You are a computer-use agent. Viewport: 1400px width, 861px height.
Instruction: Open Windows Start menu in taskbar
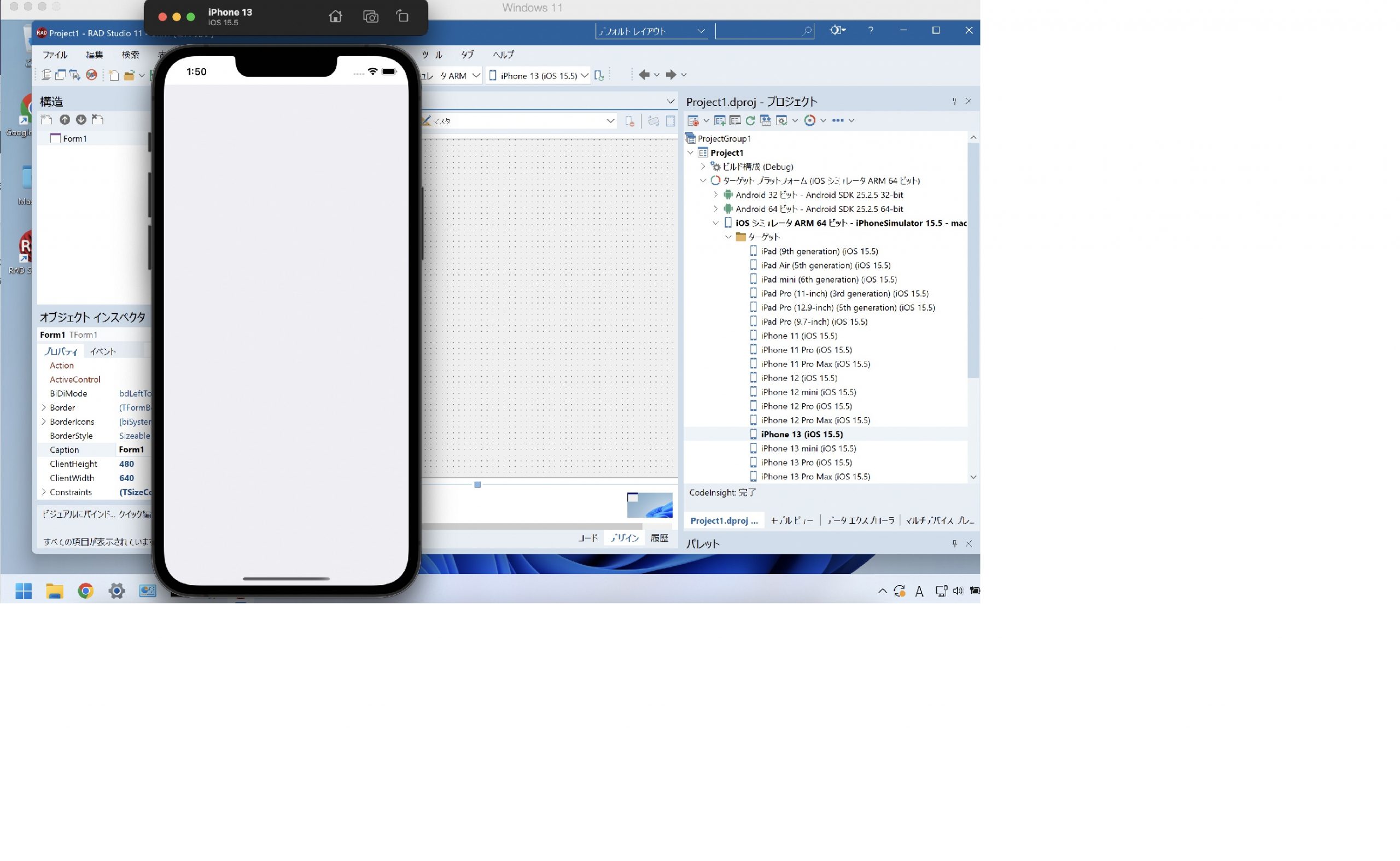click(24, 591)
